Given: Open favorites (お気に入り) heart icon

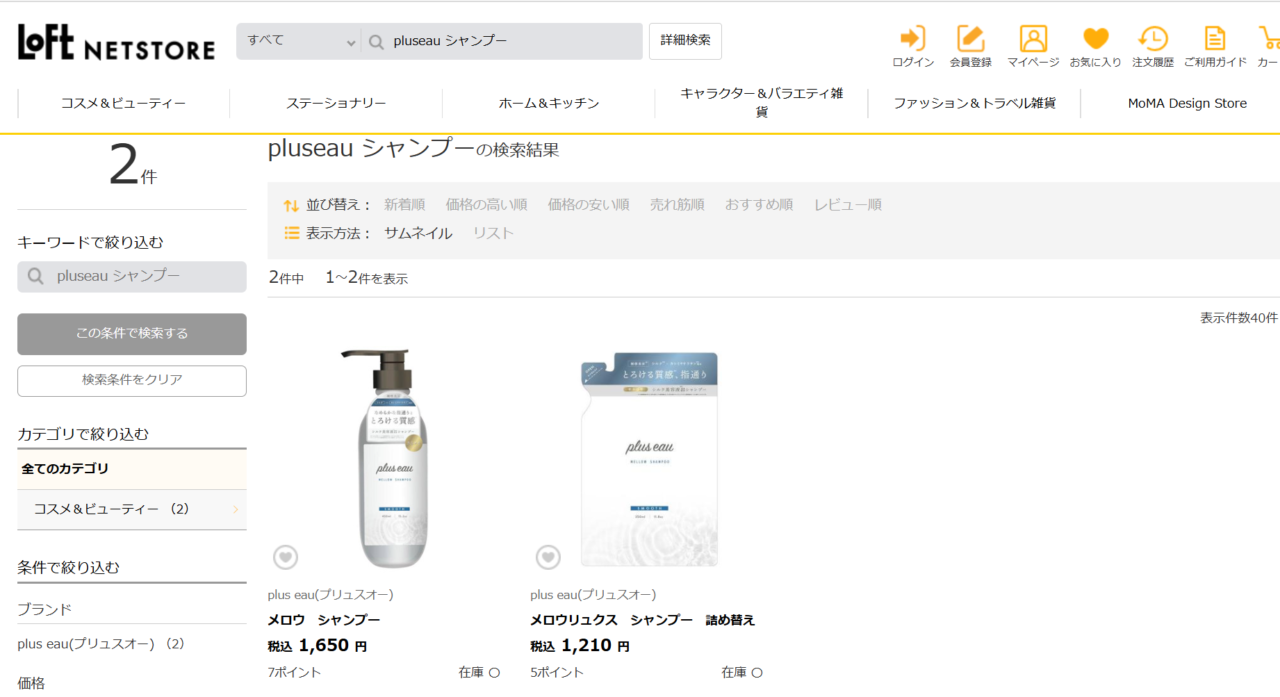Looking at the screenshot, I should [x=1096, y=39].
